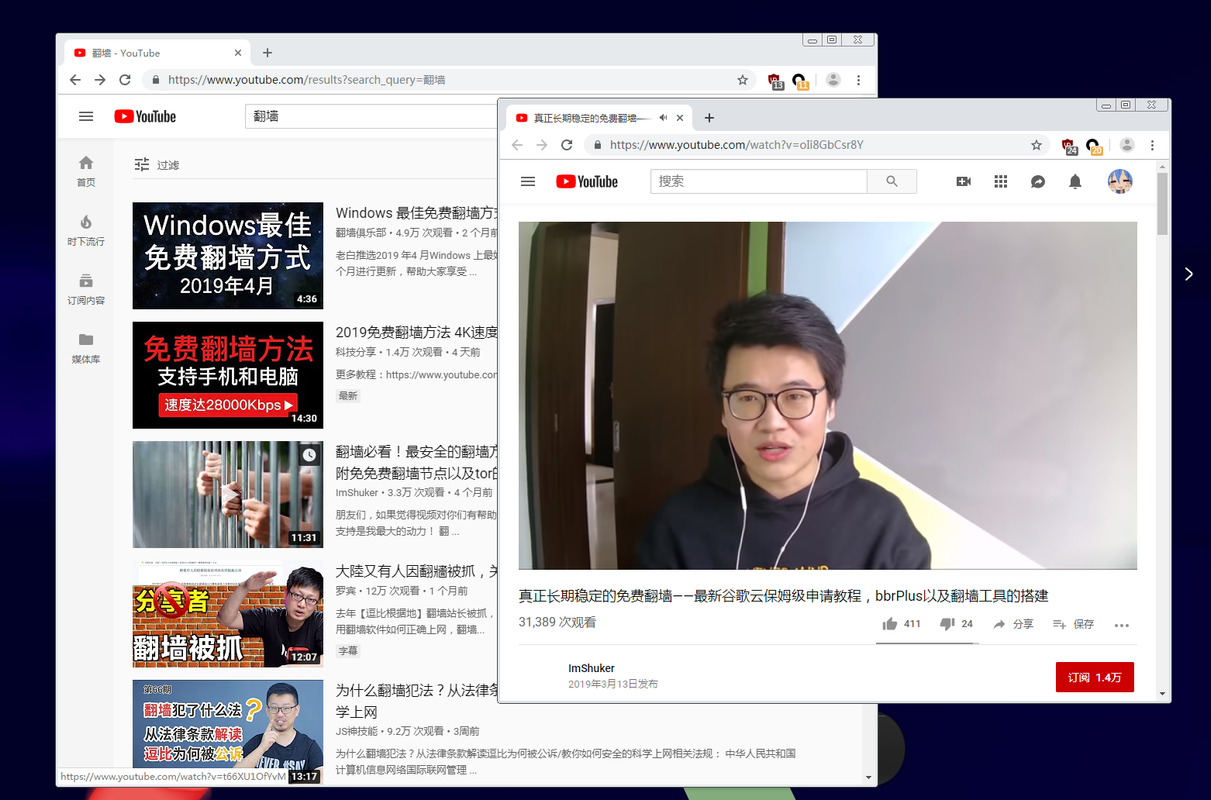1211x800 pixels.
Task: Open hamburger menu in front YouTube window
Action: [528, 181]
